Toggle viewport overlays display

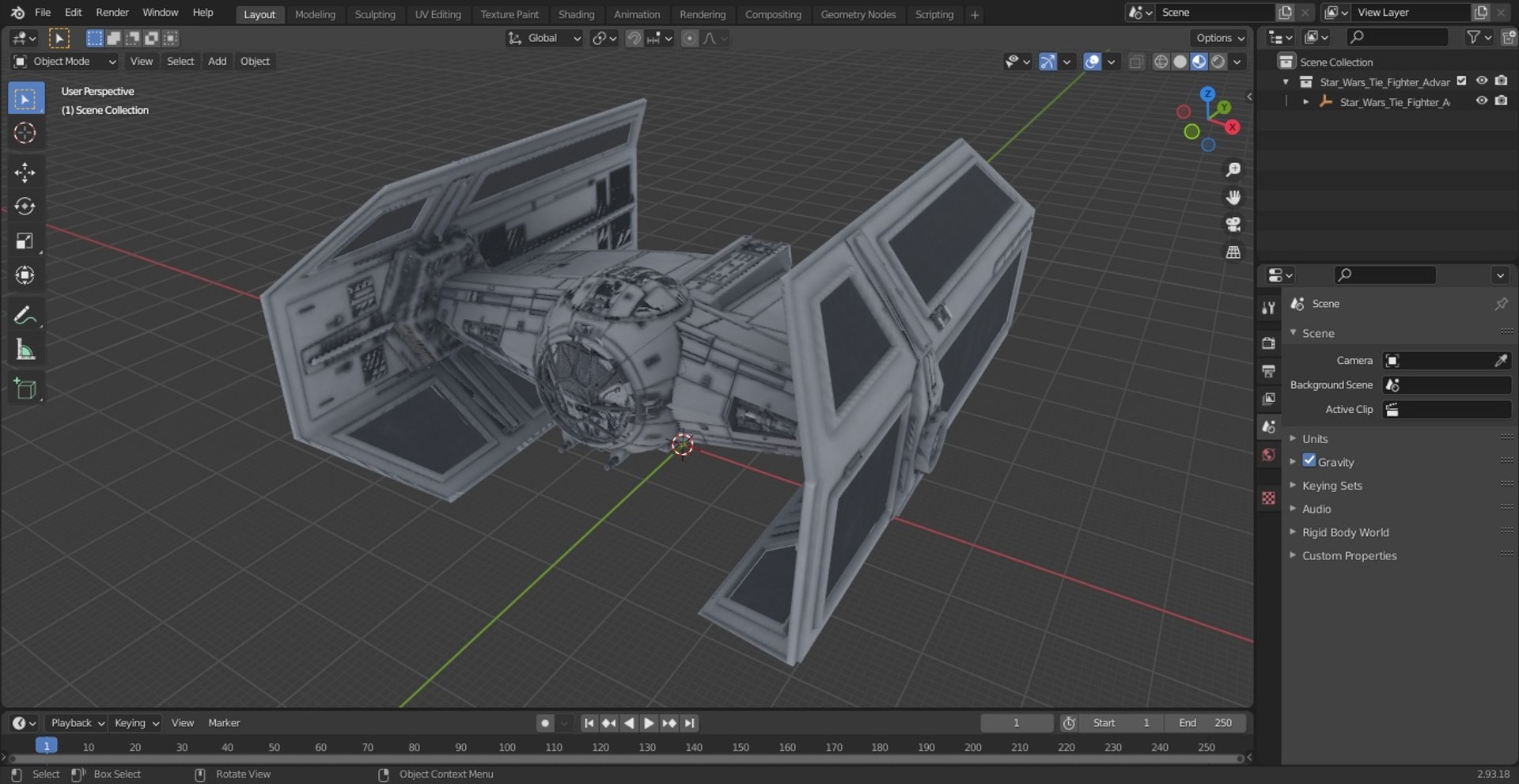click(1092, 62)
